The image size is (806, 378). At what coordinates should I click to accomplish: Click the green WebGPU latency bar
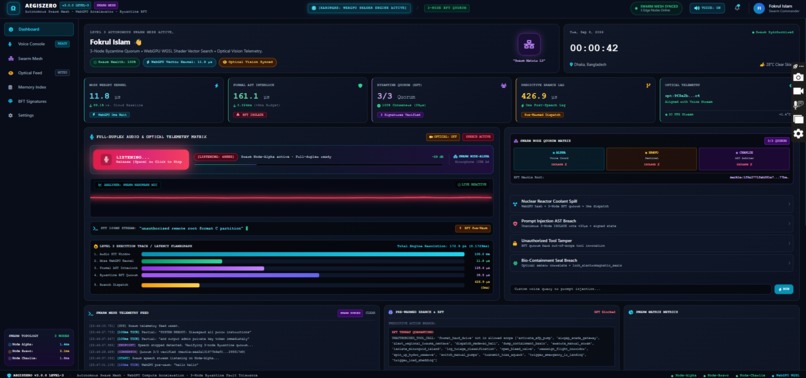[x=181, y=261]
